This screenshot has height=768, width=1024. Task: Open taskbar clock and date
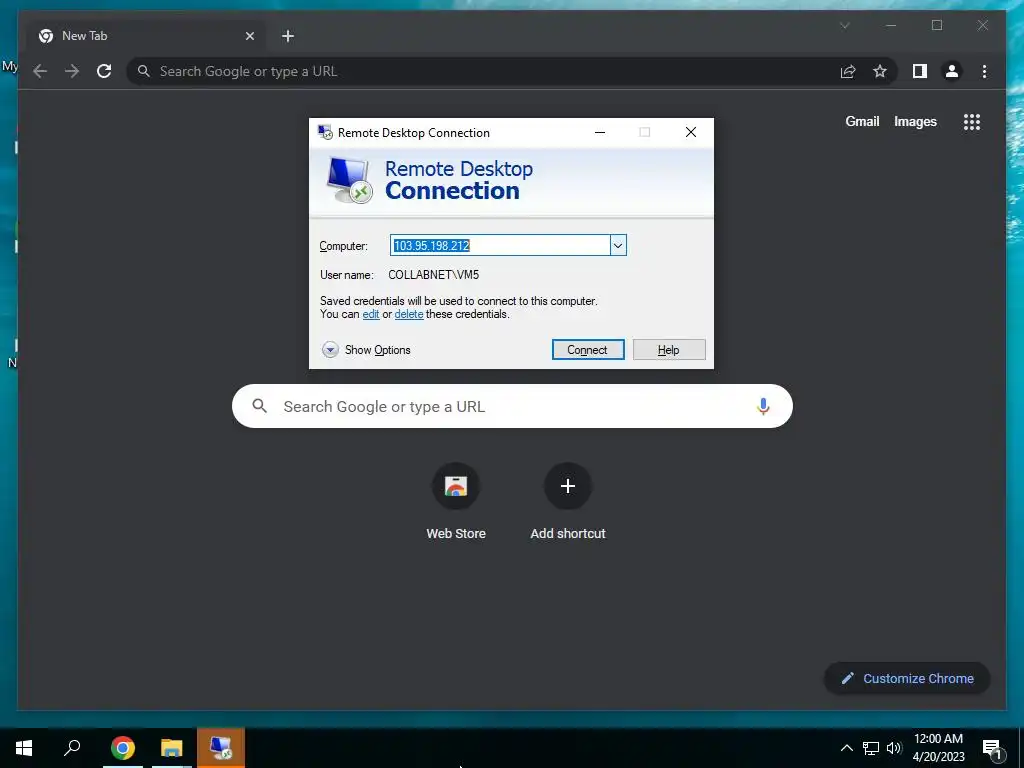click(x=938, y=748)
